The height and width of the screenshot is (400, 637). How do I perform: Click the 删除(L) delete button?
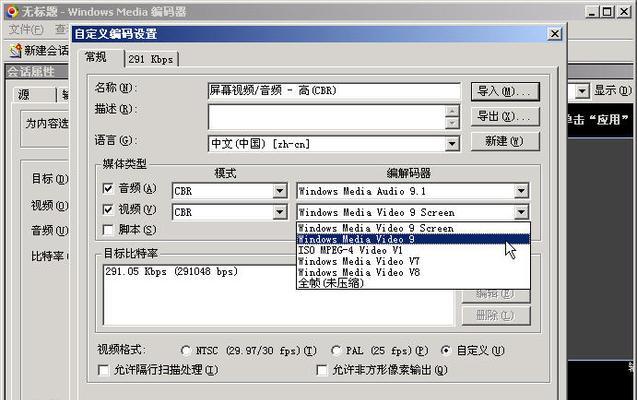(x=496, y=315)
